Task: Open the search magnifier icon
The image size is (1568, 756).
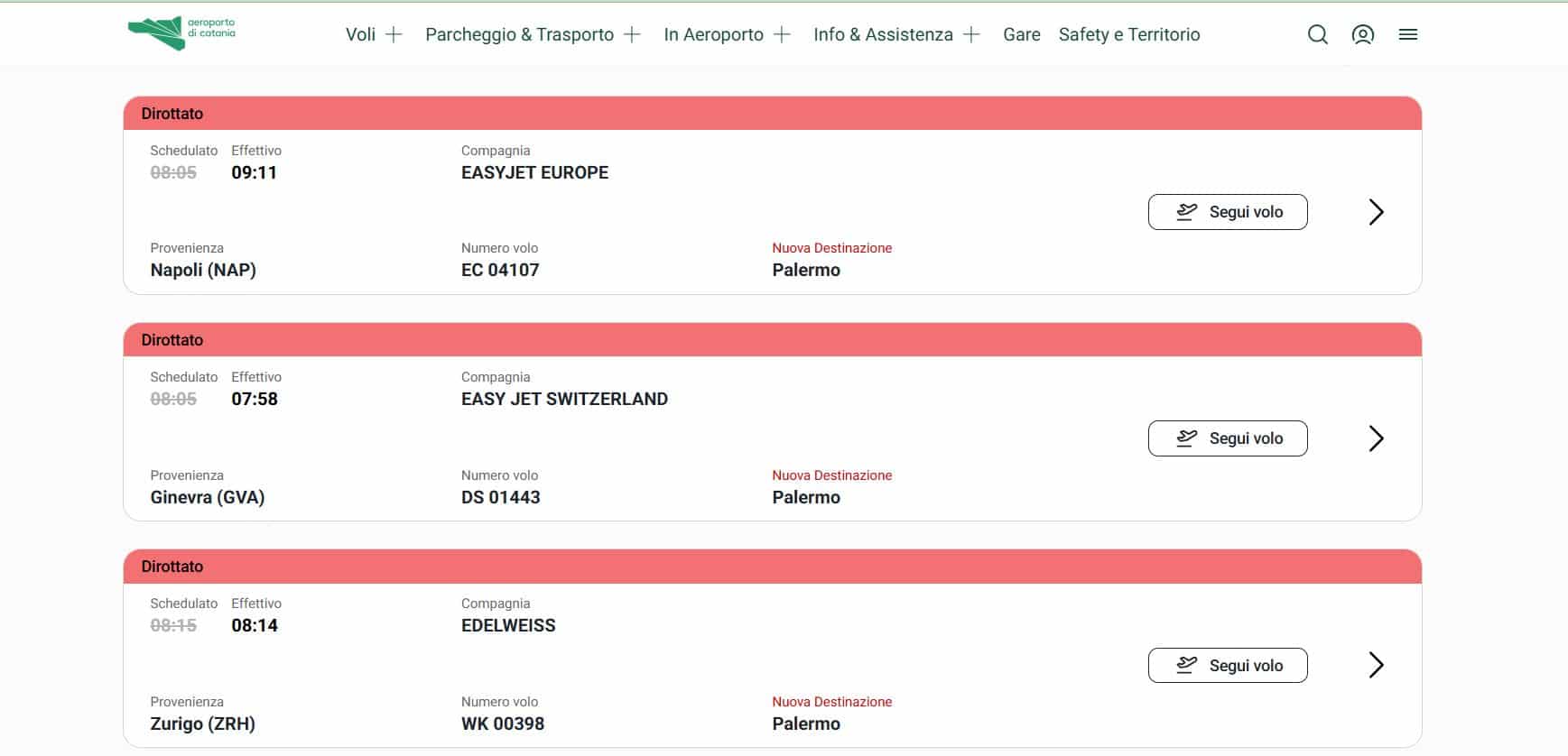Action: pos(1318,34)
